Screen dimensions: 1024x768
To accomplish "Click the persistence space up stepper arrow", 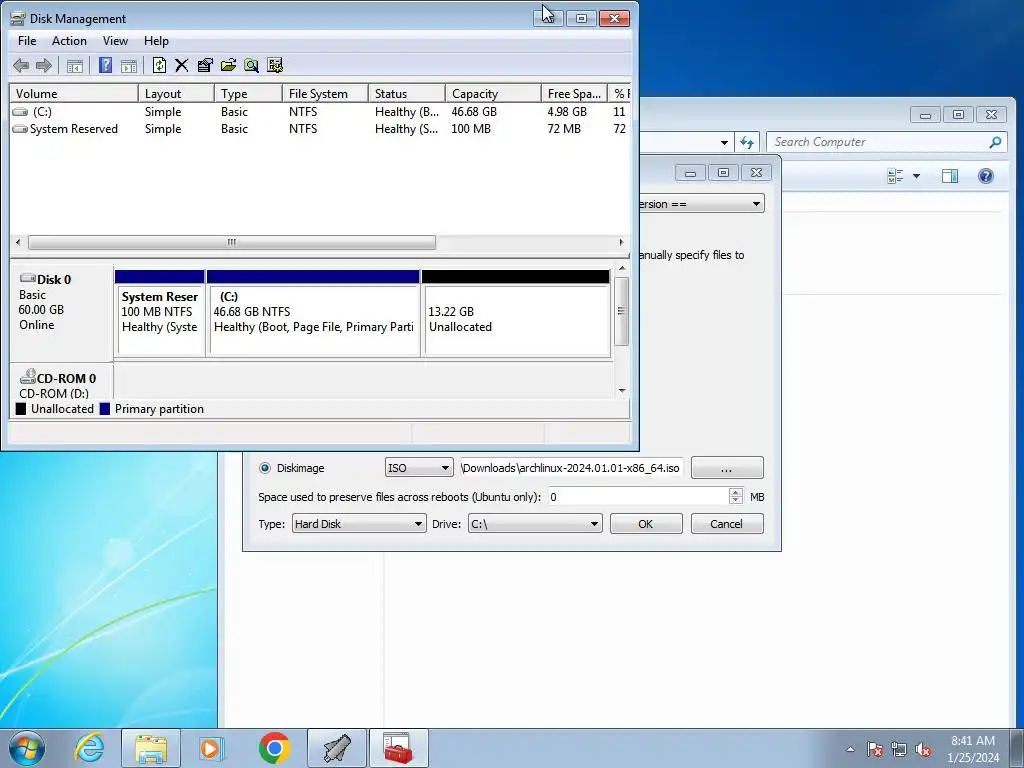I will point(736,492).
